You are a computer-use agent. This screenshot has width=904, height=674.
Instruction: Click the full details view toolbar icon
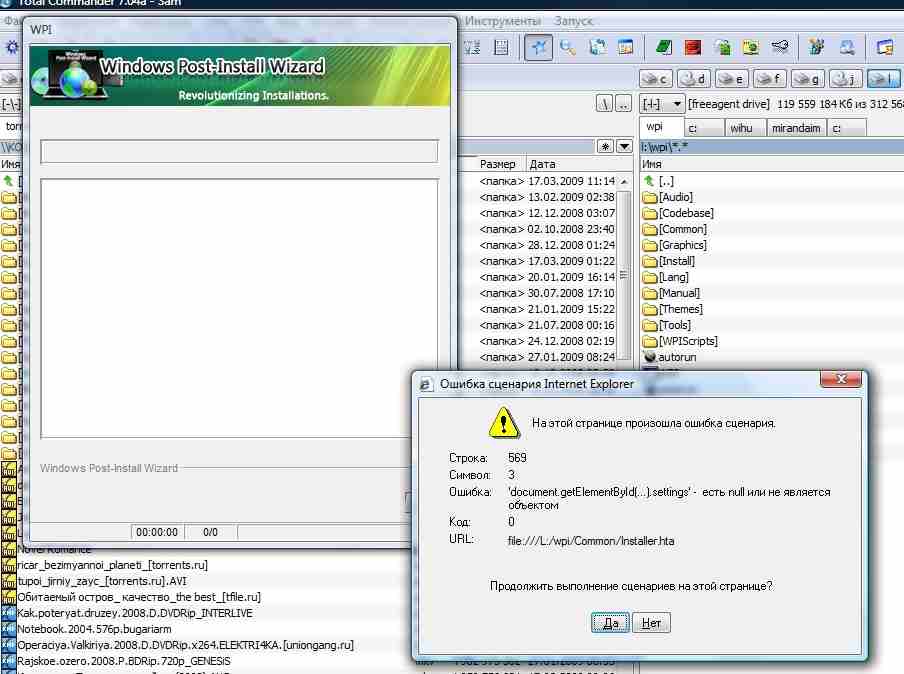pos(502,47)
